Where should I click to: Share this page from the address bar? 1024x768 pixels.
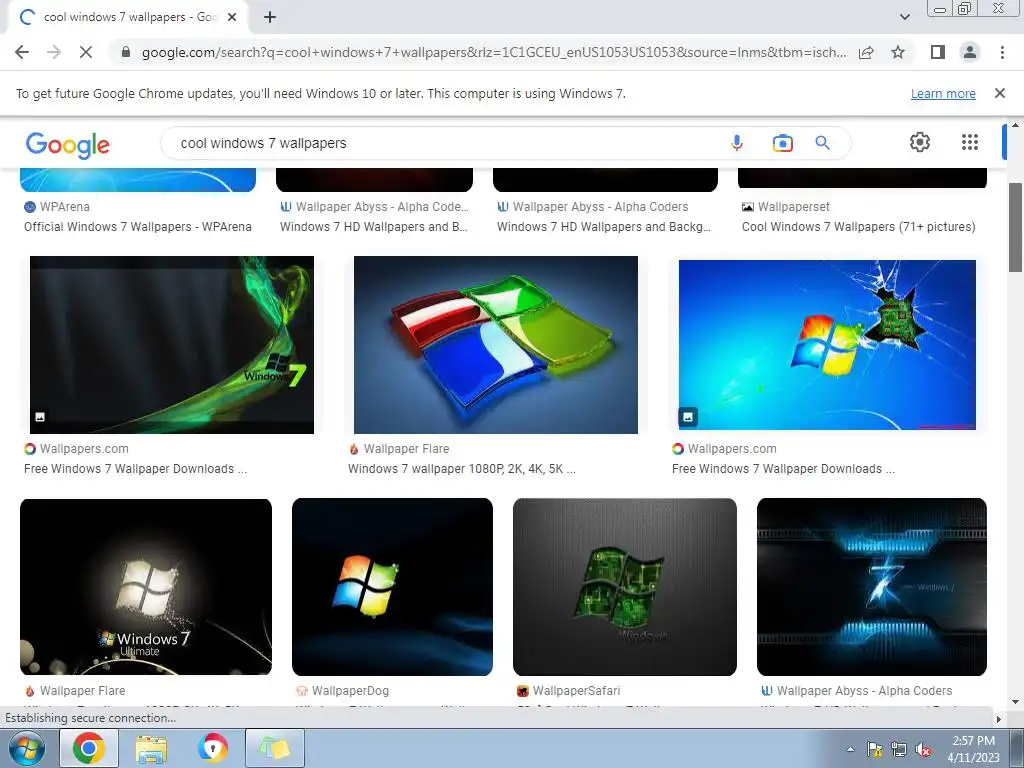click(x=866, y=52)
